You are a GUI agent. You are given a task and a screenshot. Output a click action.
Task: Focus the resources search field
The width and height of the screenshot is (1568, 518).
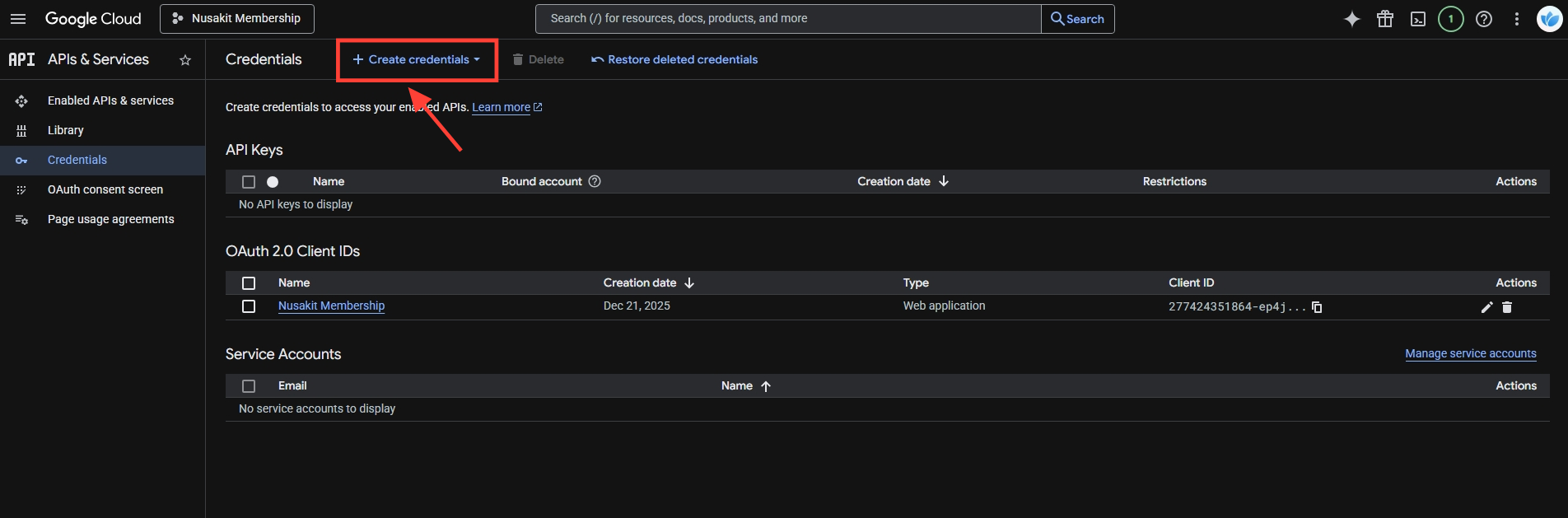click(787, 19)
